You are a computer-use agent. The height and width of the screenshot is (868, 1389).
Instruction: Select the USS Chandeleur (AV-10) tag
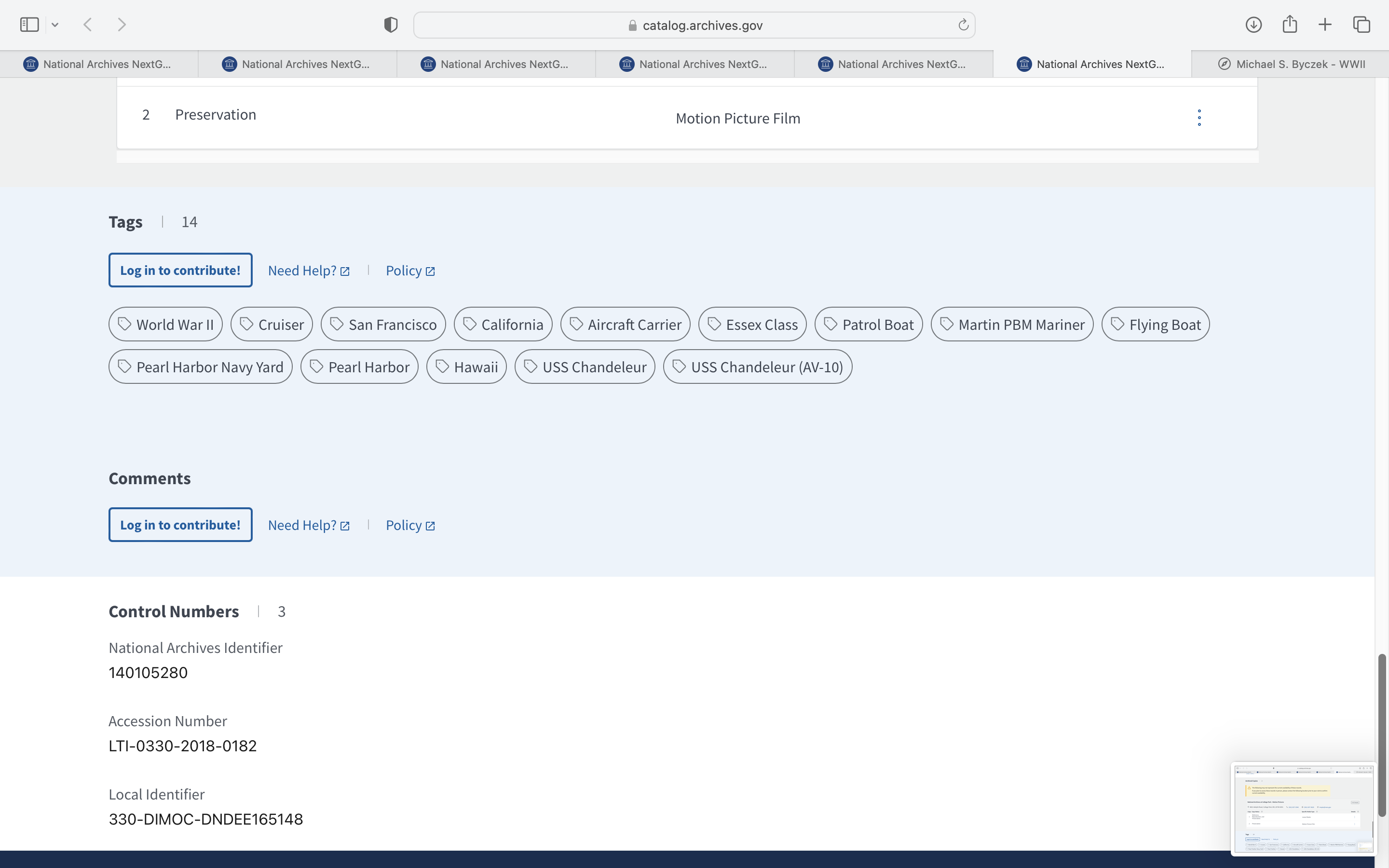click(757, 367)
